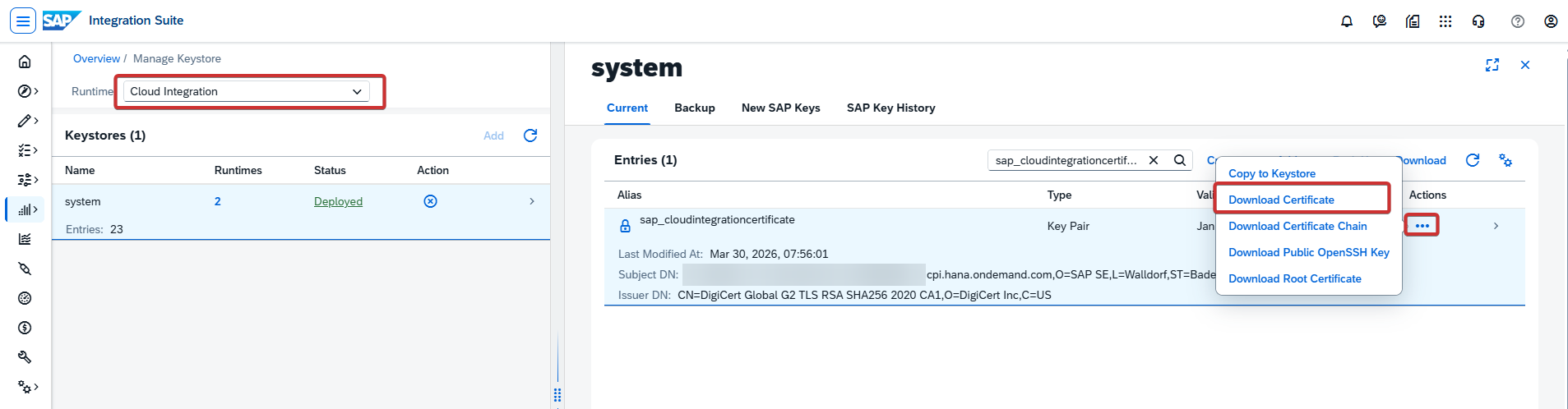1568x409 pixels.
Task: Close the system detail panel
Action: pyautogui.click(x=1525, y=65)
